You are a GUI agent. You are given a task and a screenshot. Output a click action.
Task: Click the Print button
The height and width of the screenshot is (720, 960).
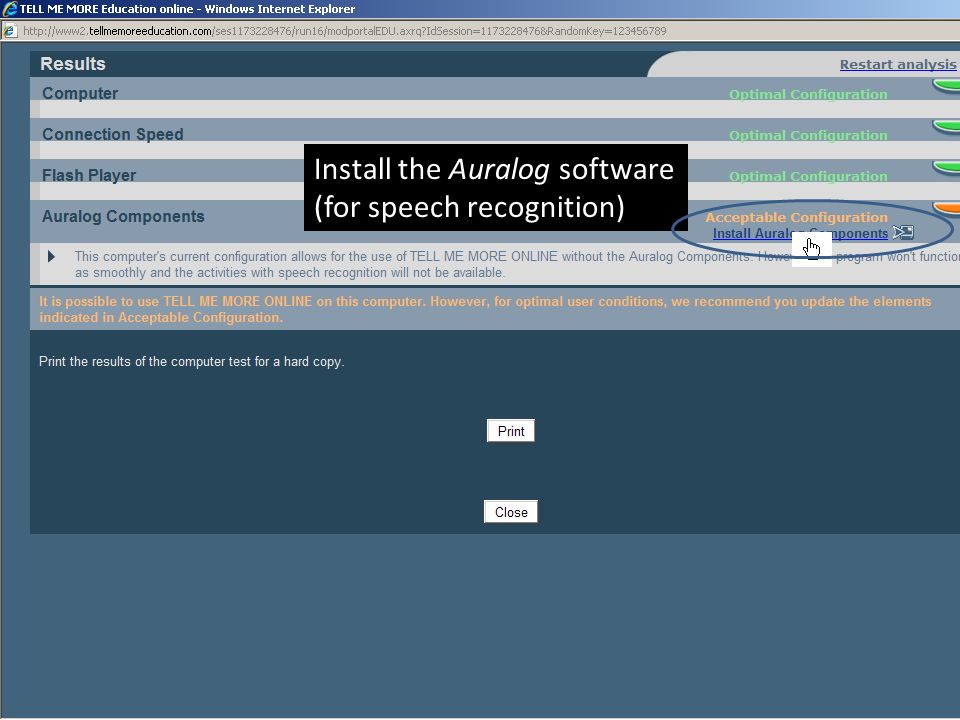pos(511,431)
